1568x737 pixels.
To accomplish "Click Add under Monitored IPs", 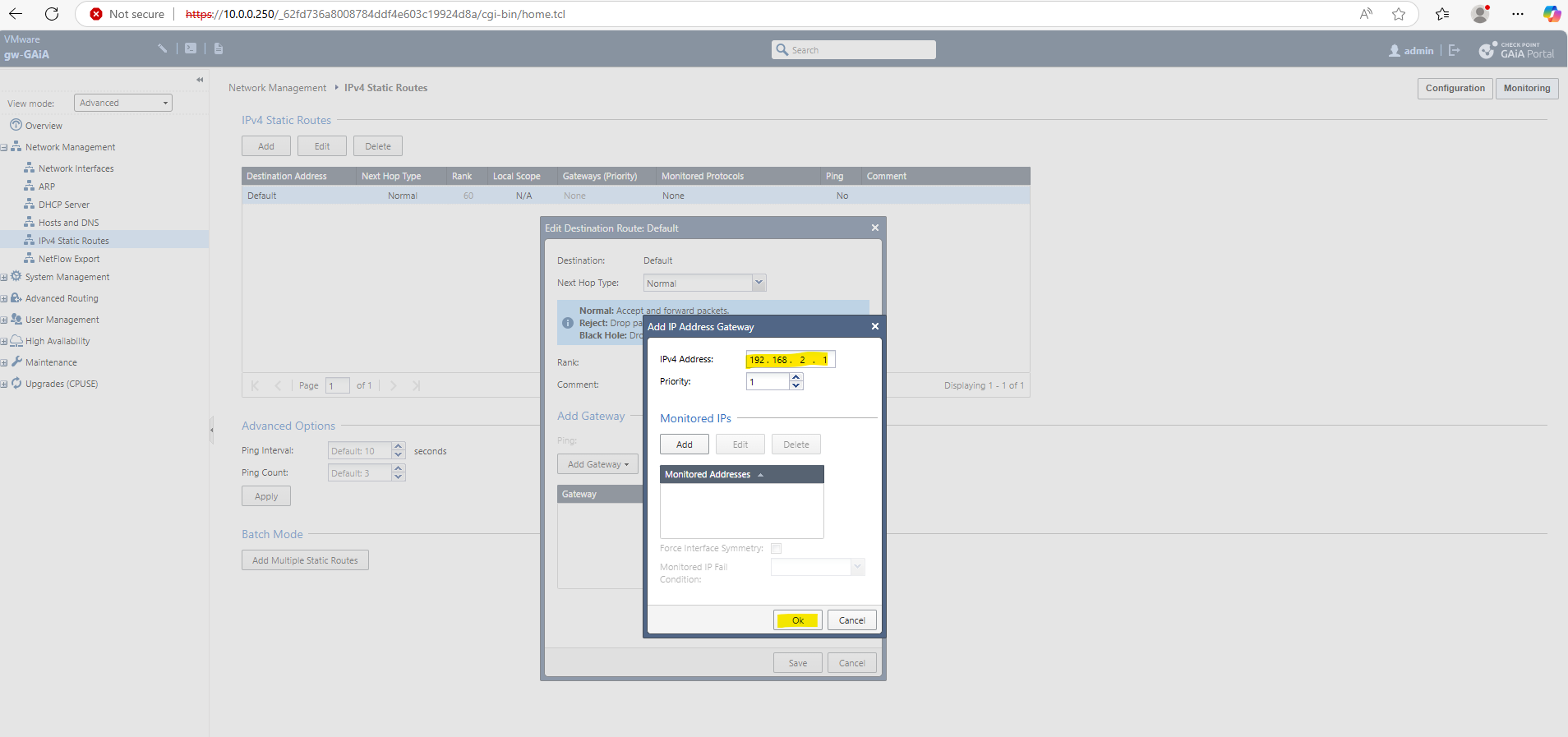I will click(684, 445).
